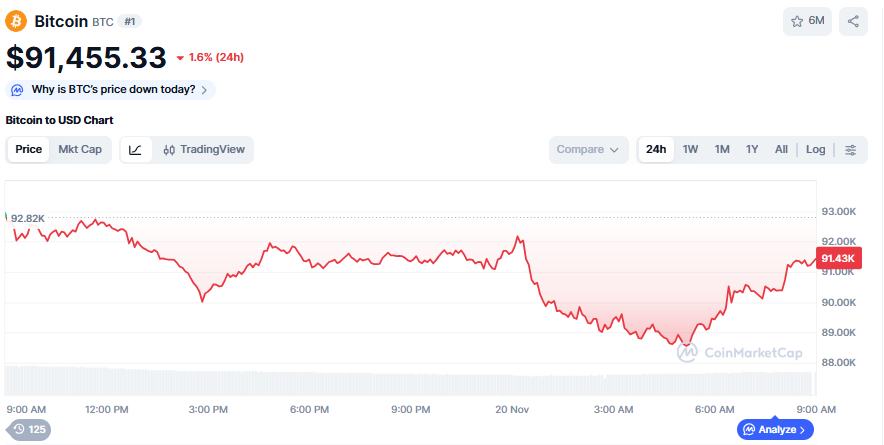Click the Analyze button
Image resolution: width=884 pixels, height=445 pixels.
[775, 429]
